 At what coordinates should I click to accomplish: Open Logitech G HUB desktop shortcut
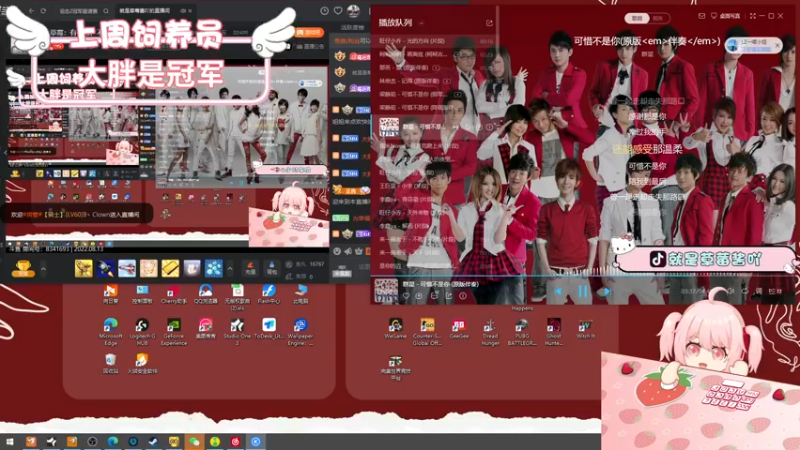coord(142,332)
